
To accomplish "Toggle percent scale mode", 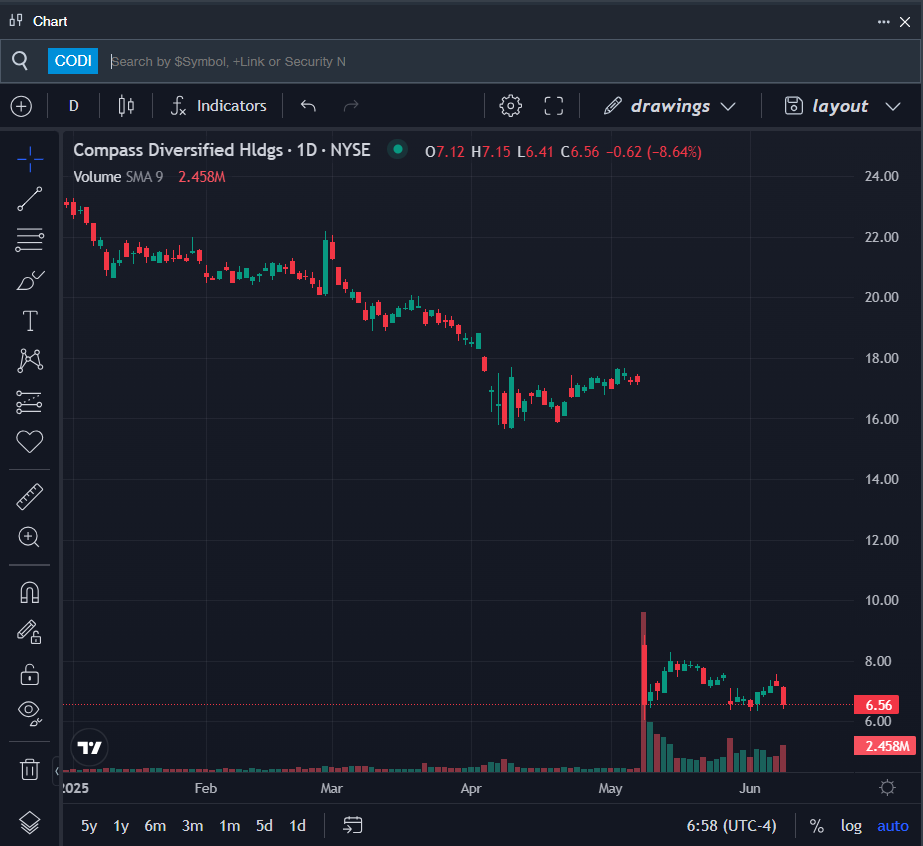I will coord(816,826).
